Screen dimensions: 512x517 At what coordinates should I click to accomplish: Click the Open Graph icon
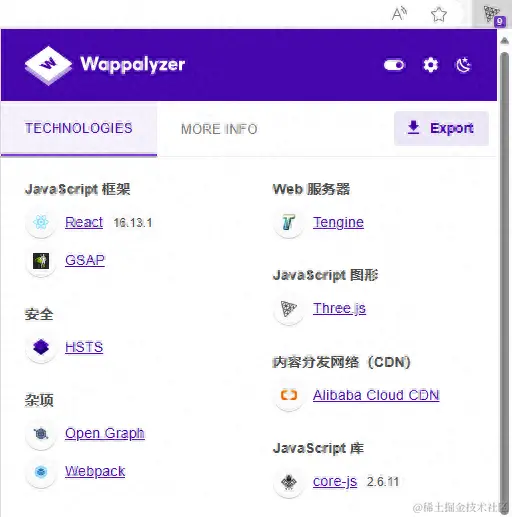[x=41, y=434]
